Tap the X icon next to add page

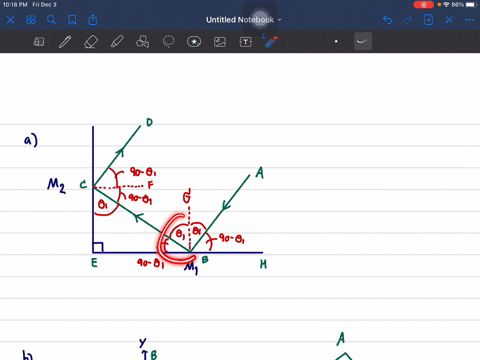coord(449,20)
